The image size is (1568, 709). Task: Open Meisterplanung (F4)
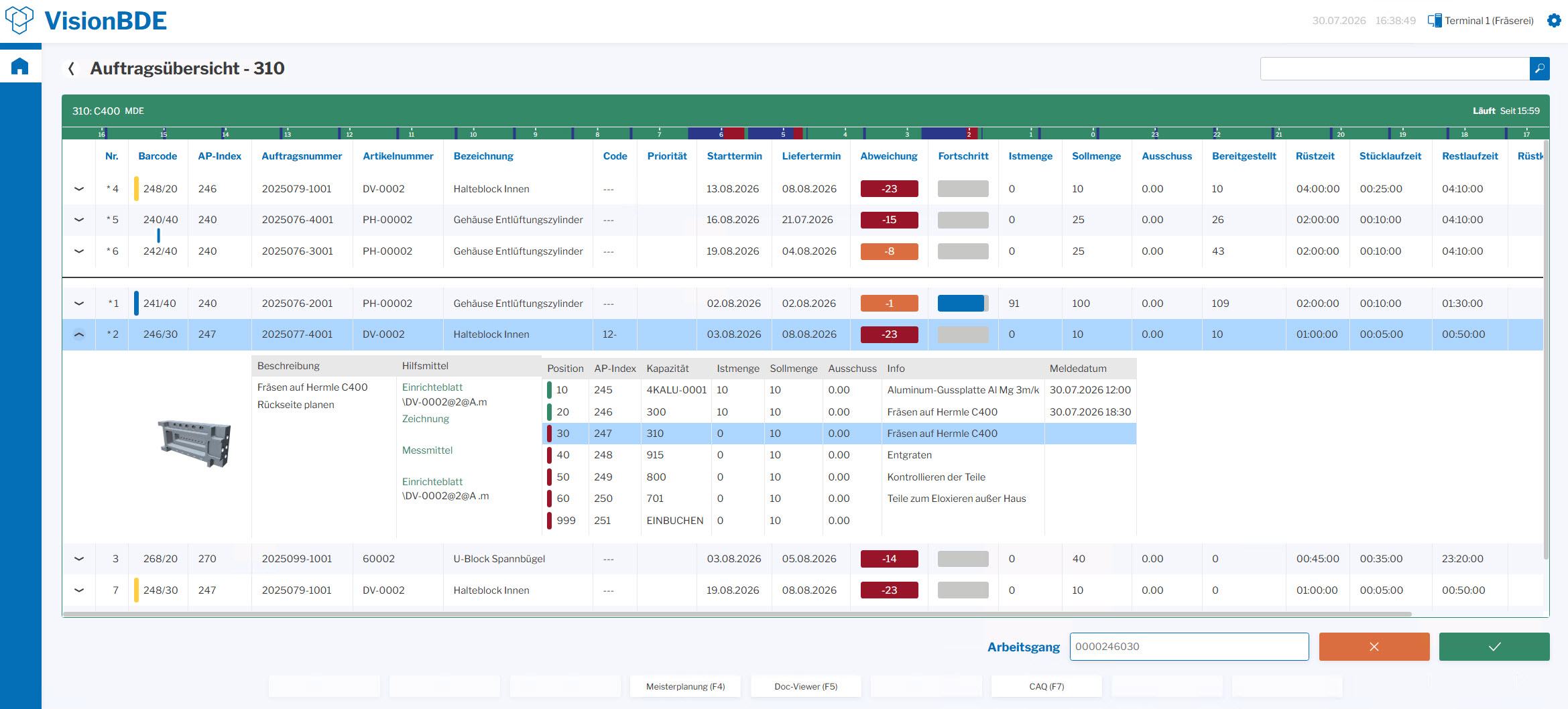[x=685, y=686]
